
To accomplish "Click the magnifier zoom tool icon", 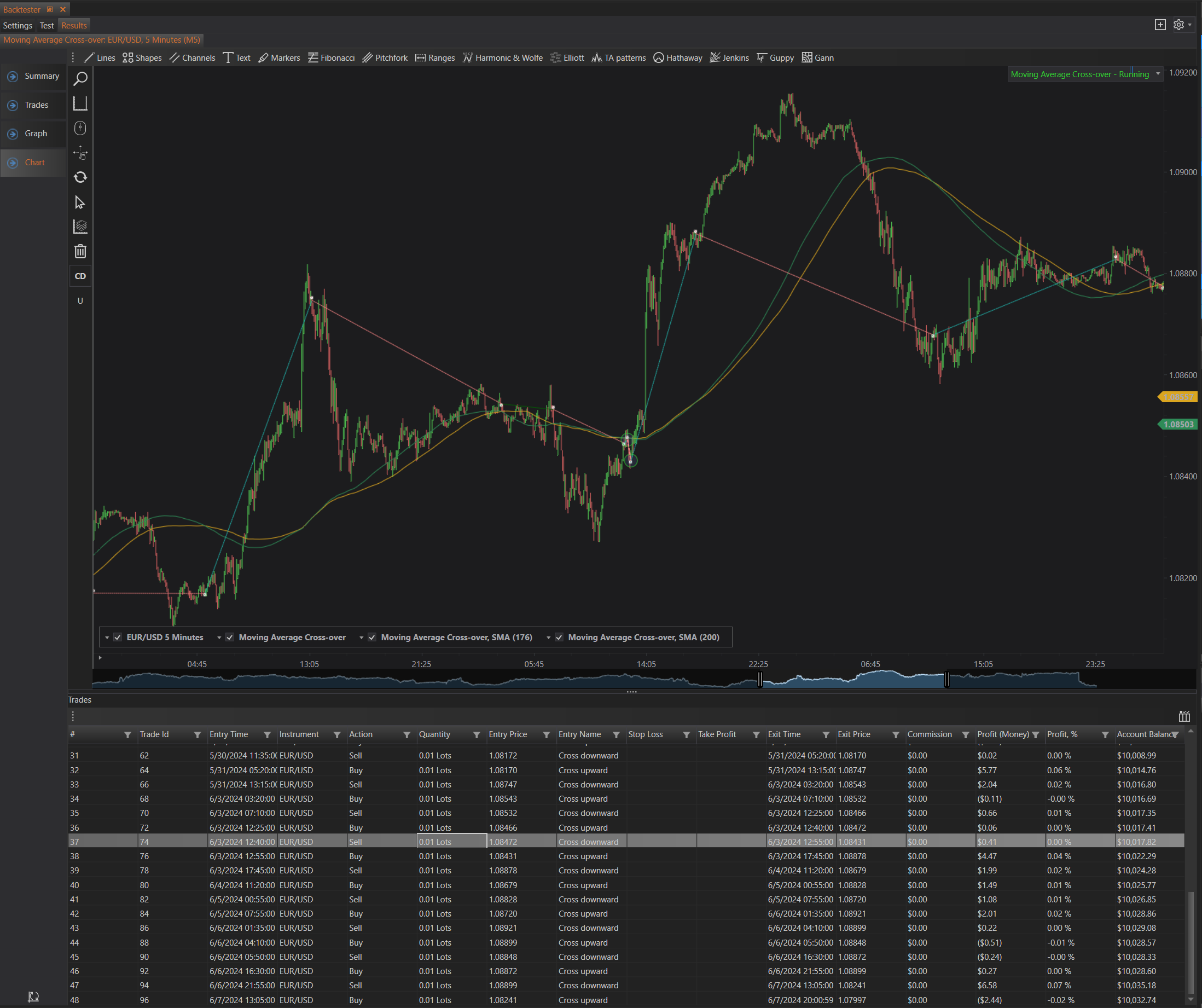I will (80, 78).
